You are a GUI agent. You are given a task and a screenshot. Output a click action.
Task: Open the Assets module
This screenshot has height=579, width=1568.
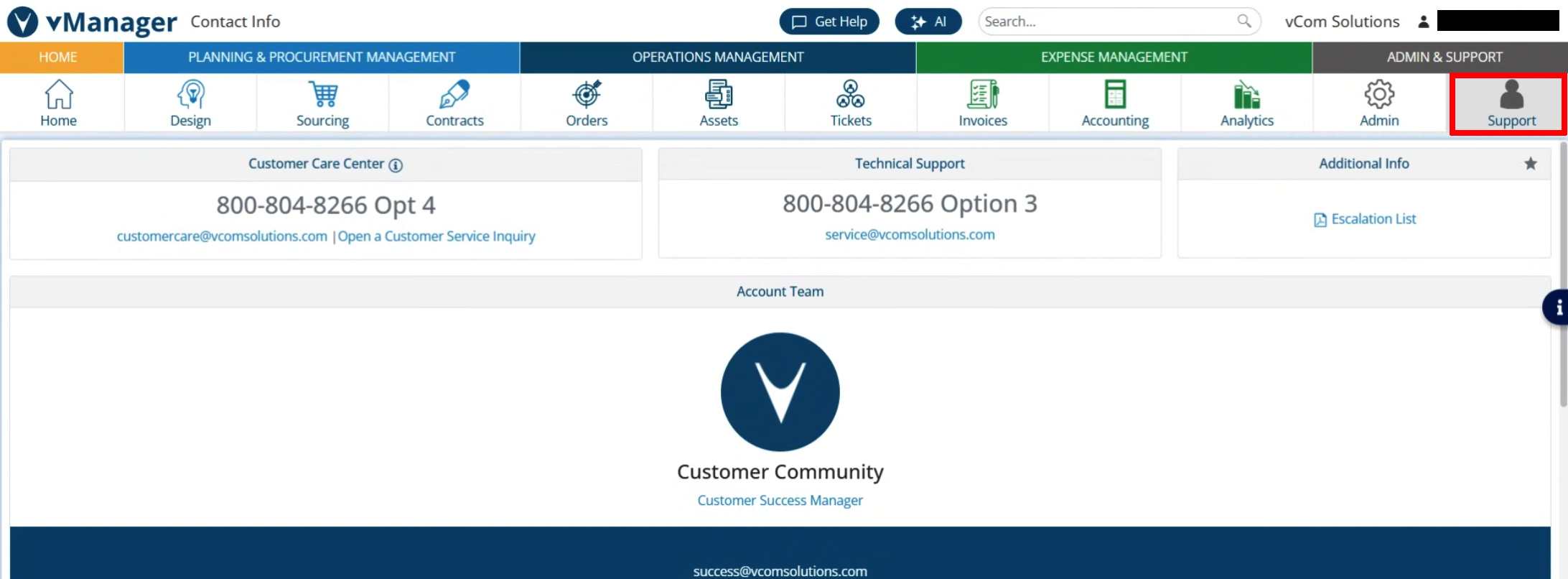pos(719,103)
